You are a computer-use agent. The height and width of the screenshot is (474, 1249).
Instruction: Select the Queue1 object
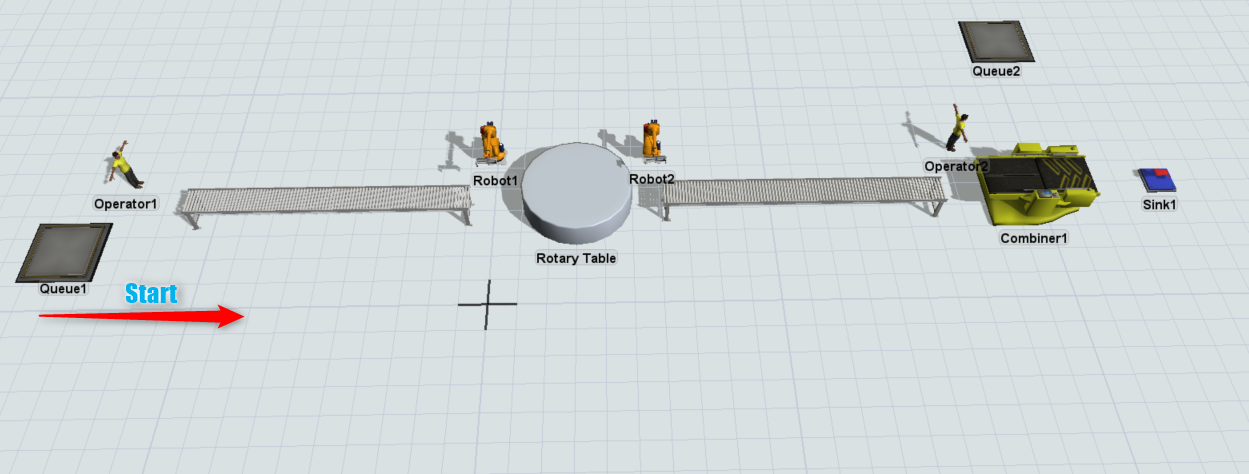click(64, 252)
